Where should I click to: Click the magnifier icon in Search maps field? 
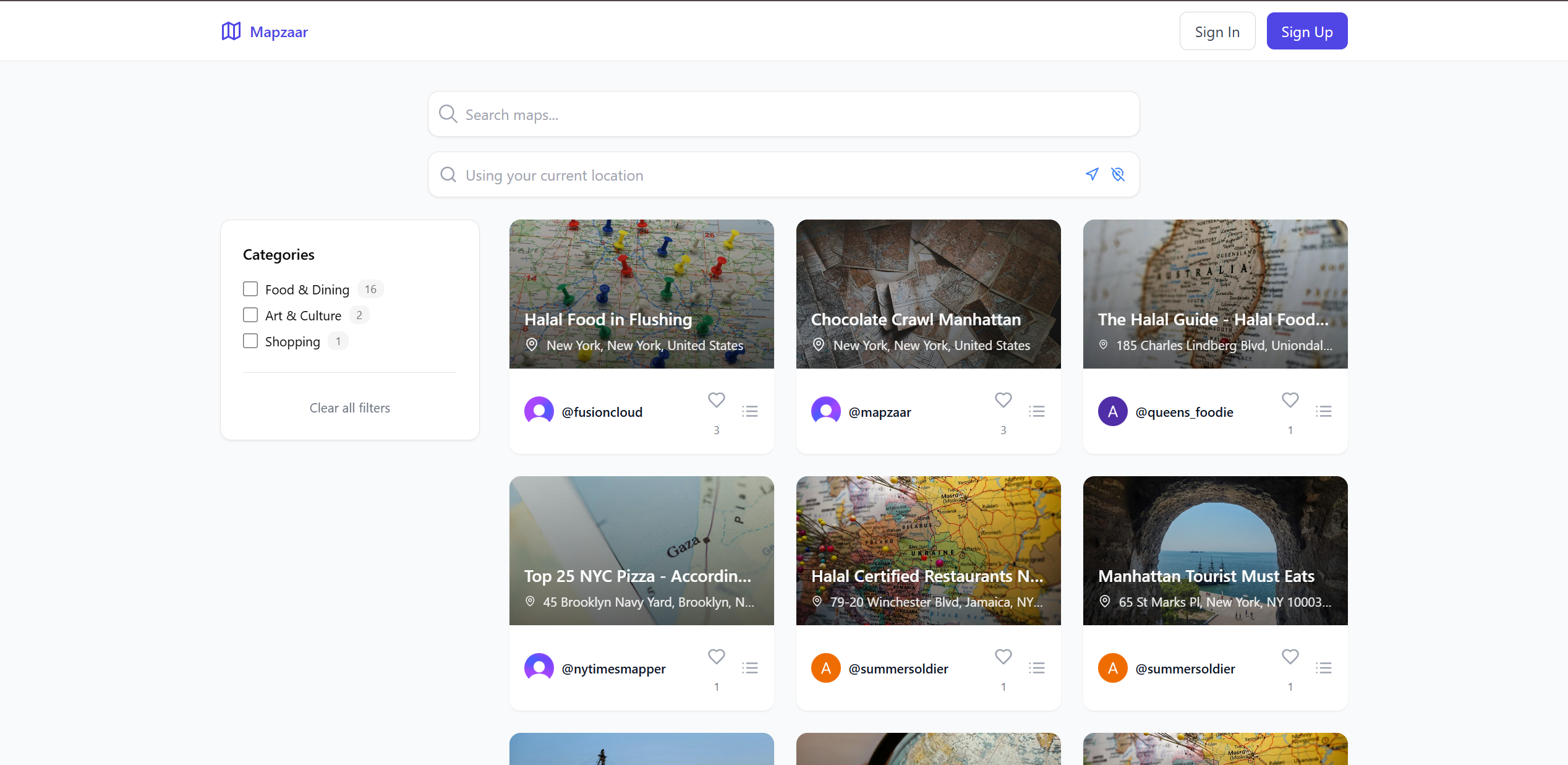pyautogui.click(x=448, y=114)
